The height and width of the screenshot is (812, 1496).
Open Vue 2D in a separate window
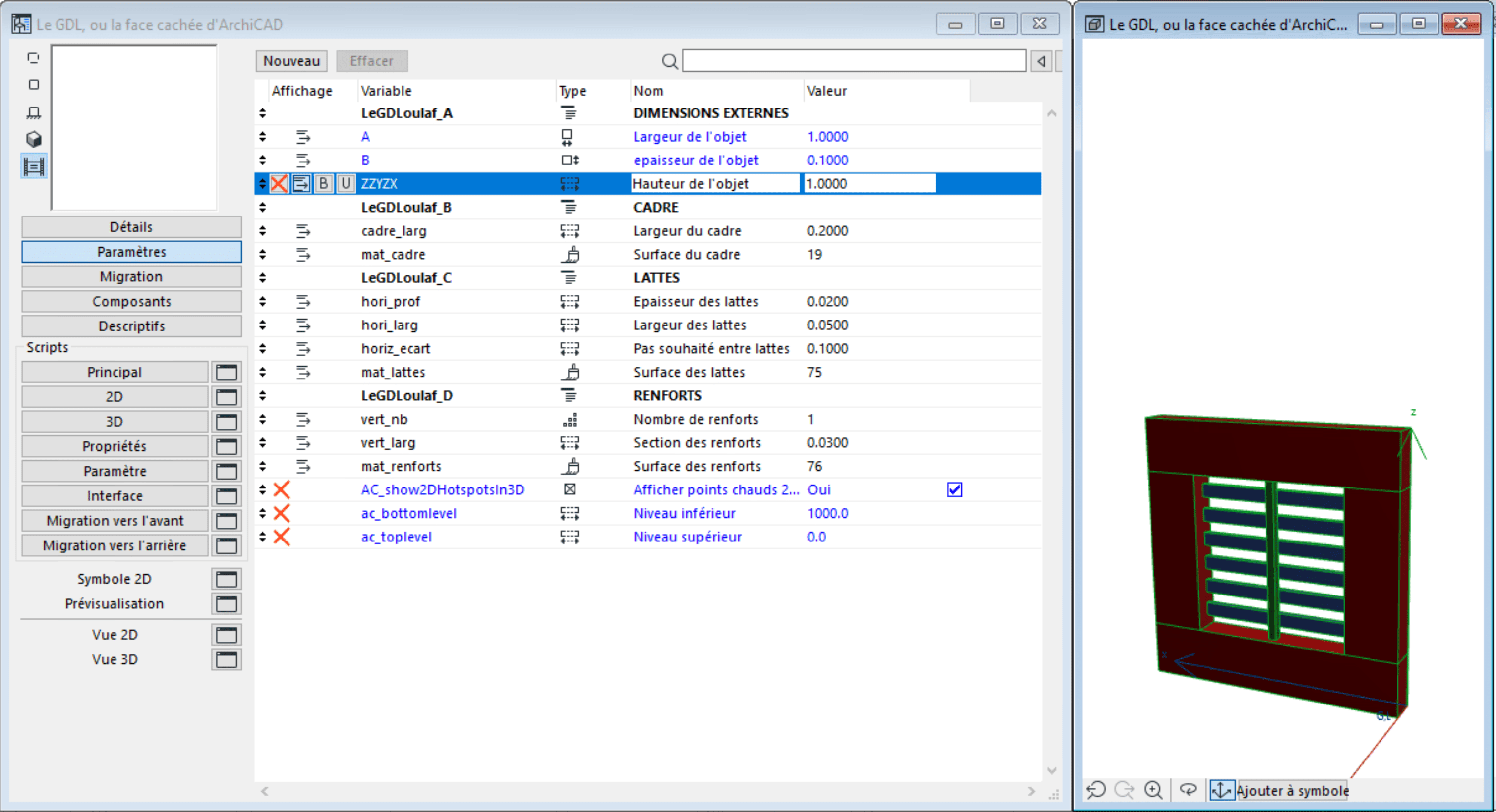point(227,635)
